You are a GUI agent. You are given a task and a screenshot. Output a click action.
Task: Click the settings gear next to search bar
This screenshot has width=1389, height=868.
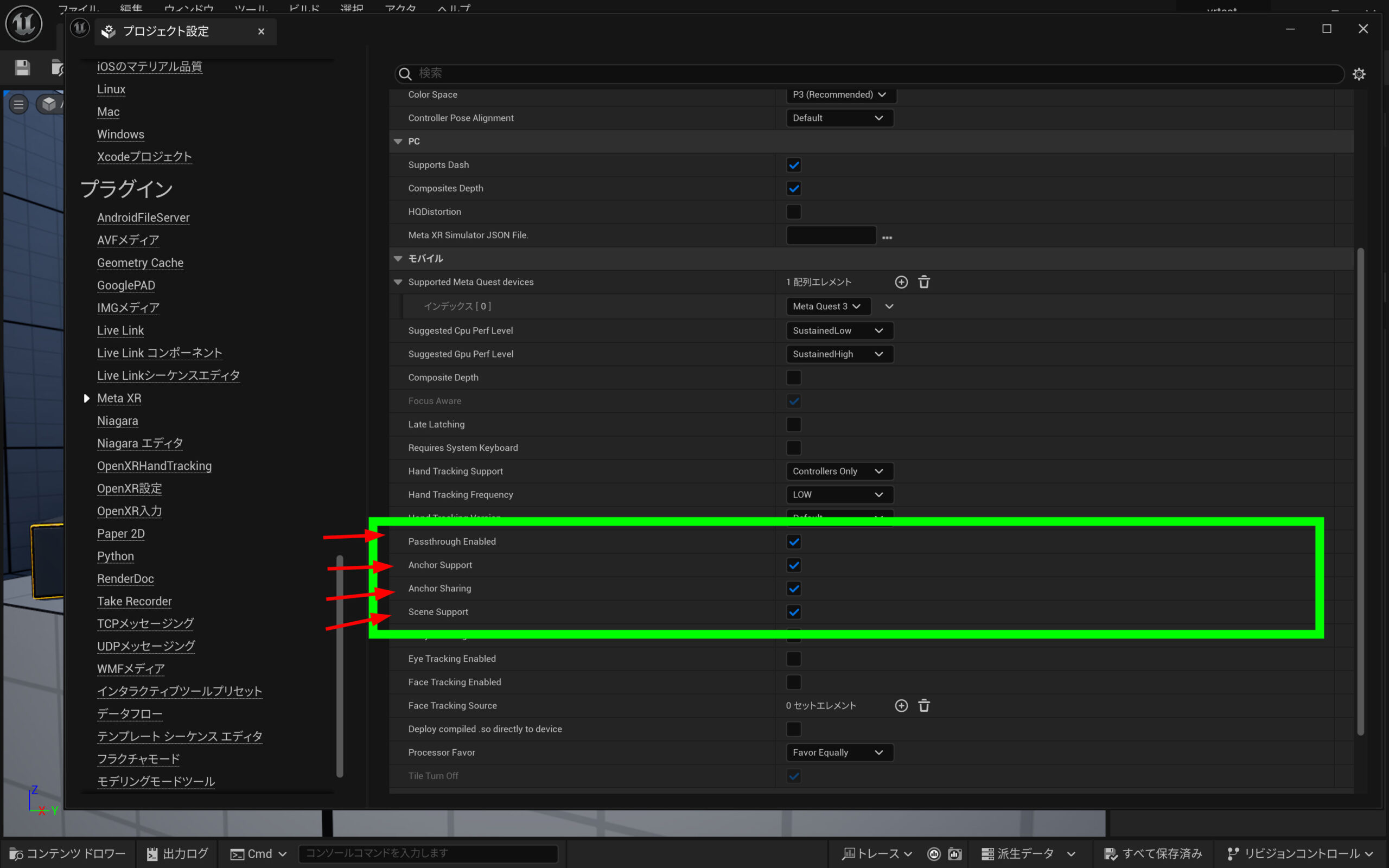(1359, 74)
